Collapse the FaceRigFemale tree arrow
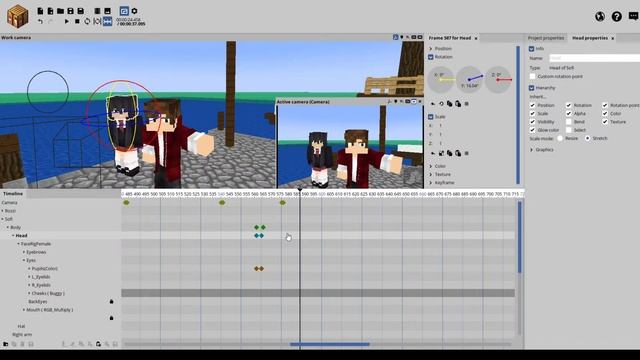 coord(18,244)
